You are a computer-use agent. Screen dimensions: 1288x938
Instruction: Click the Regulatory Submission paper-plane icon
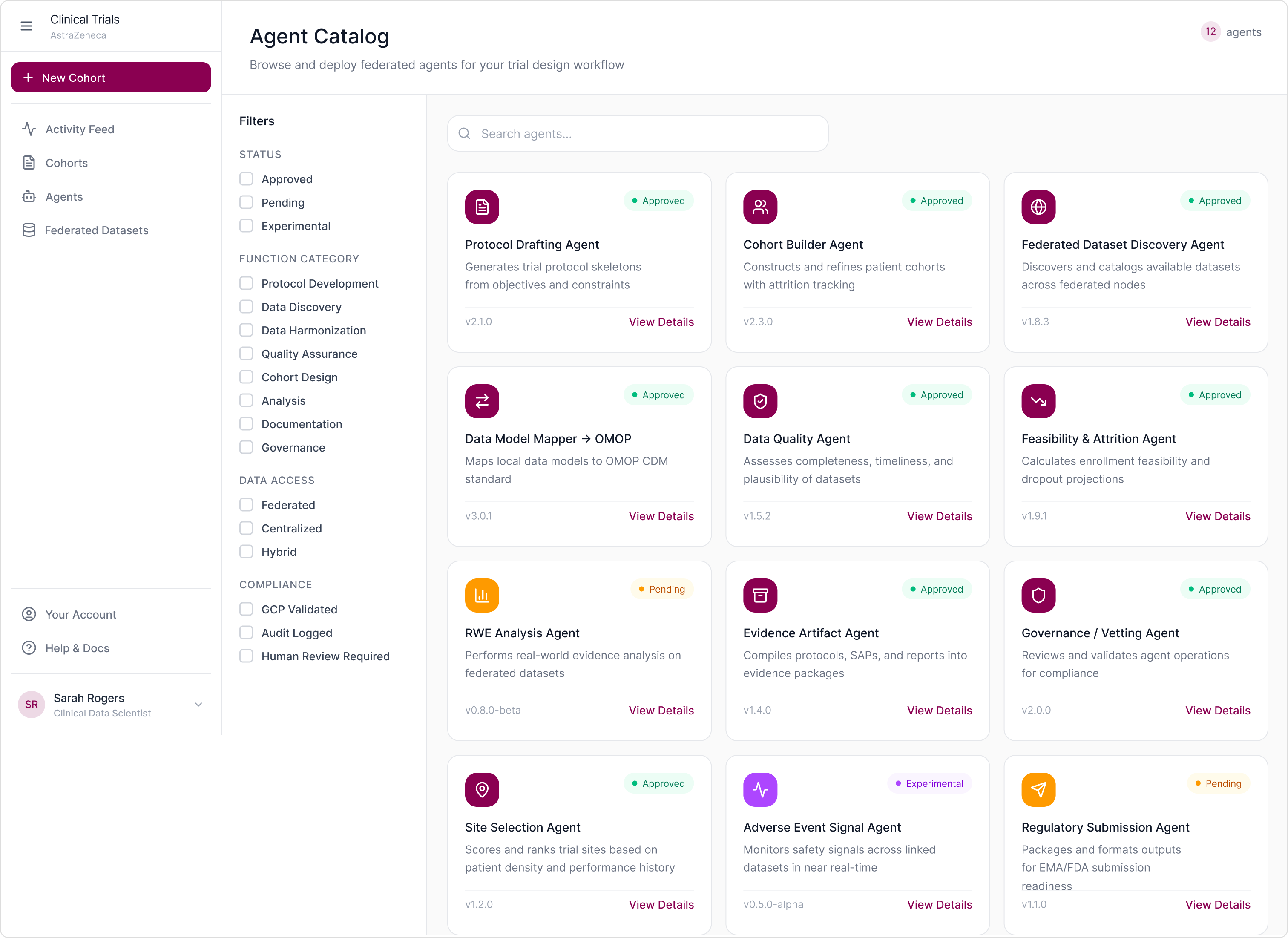[1039, 790]
